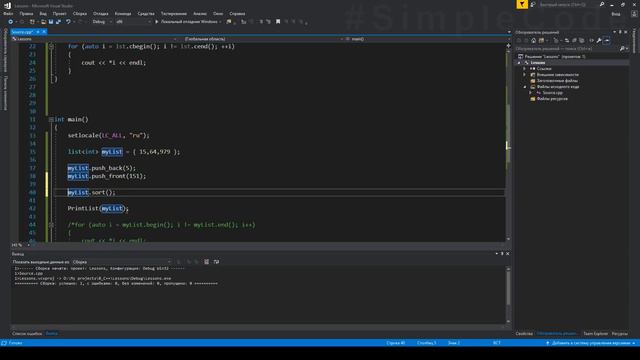Image resolution: width=640 pixels, height=360 pixels.
Task: Open Properties wrench icon in Solution Explorer
Action: 599,40
